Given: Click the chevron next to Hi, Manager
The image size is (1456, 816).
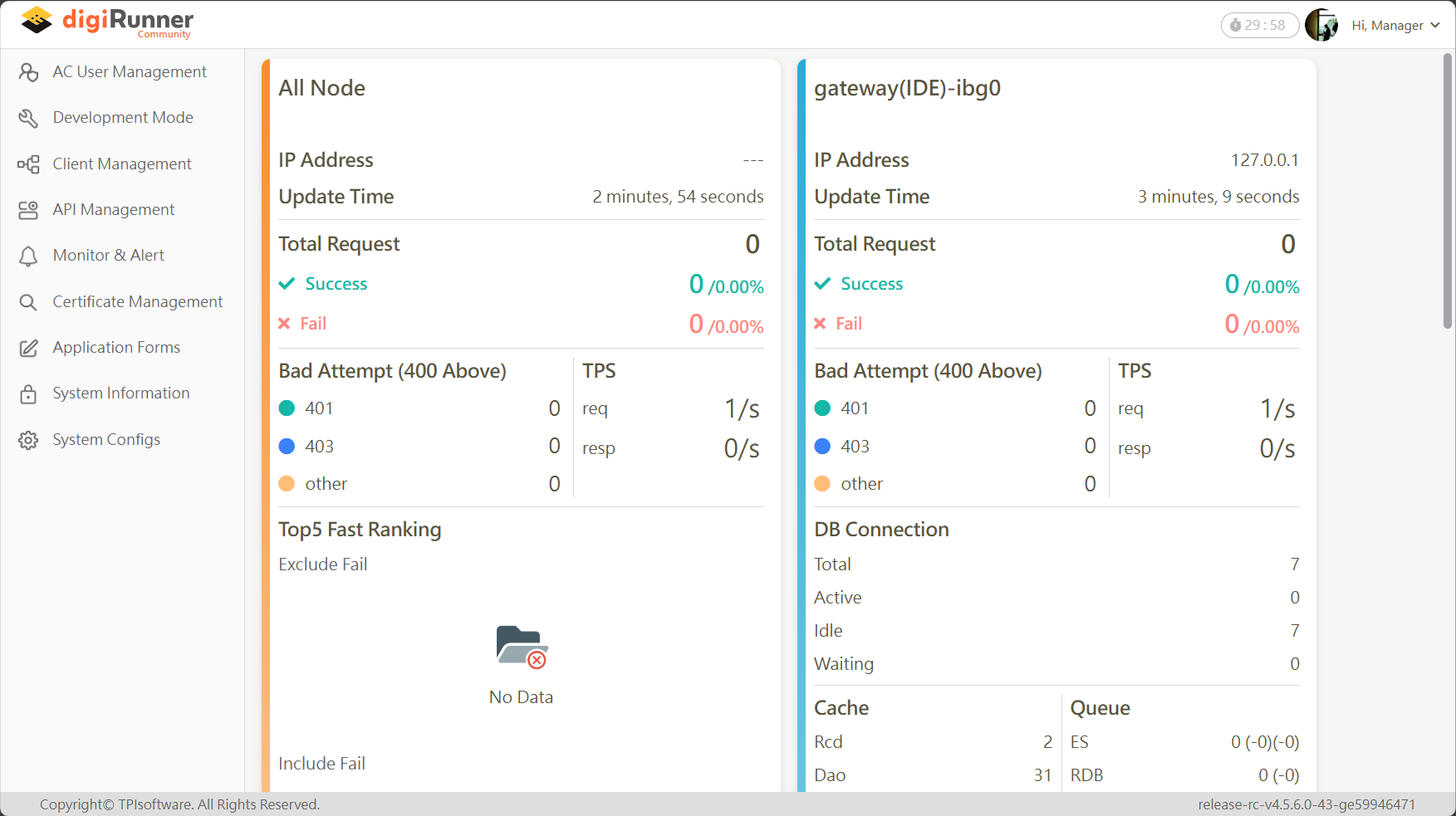Looking at the screenshot, I should coord(1435,26).
